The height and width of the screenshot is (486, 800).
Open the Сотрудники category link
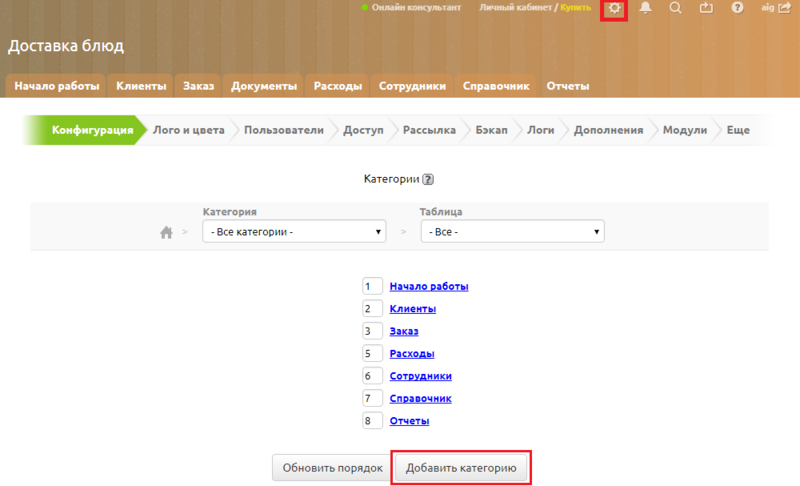pyautogui.click(x=420, y=376)
